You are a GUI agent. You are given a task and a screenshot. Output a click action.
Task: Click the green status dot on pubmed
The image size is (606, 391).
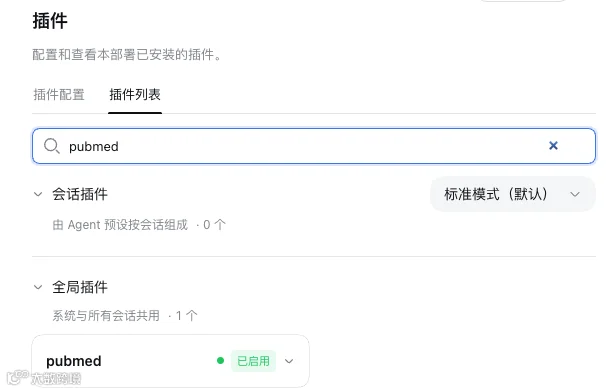click(x=220, y=361)
